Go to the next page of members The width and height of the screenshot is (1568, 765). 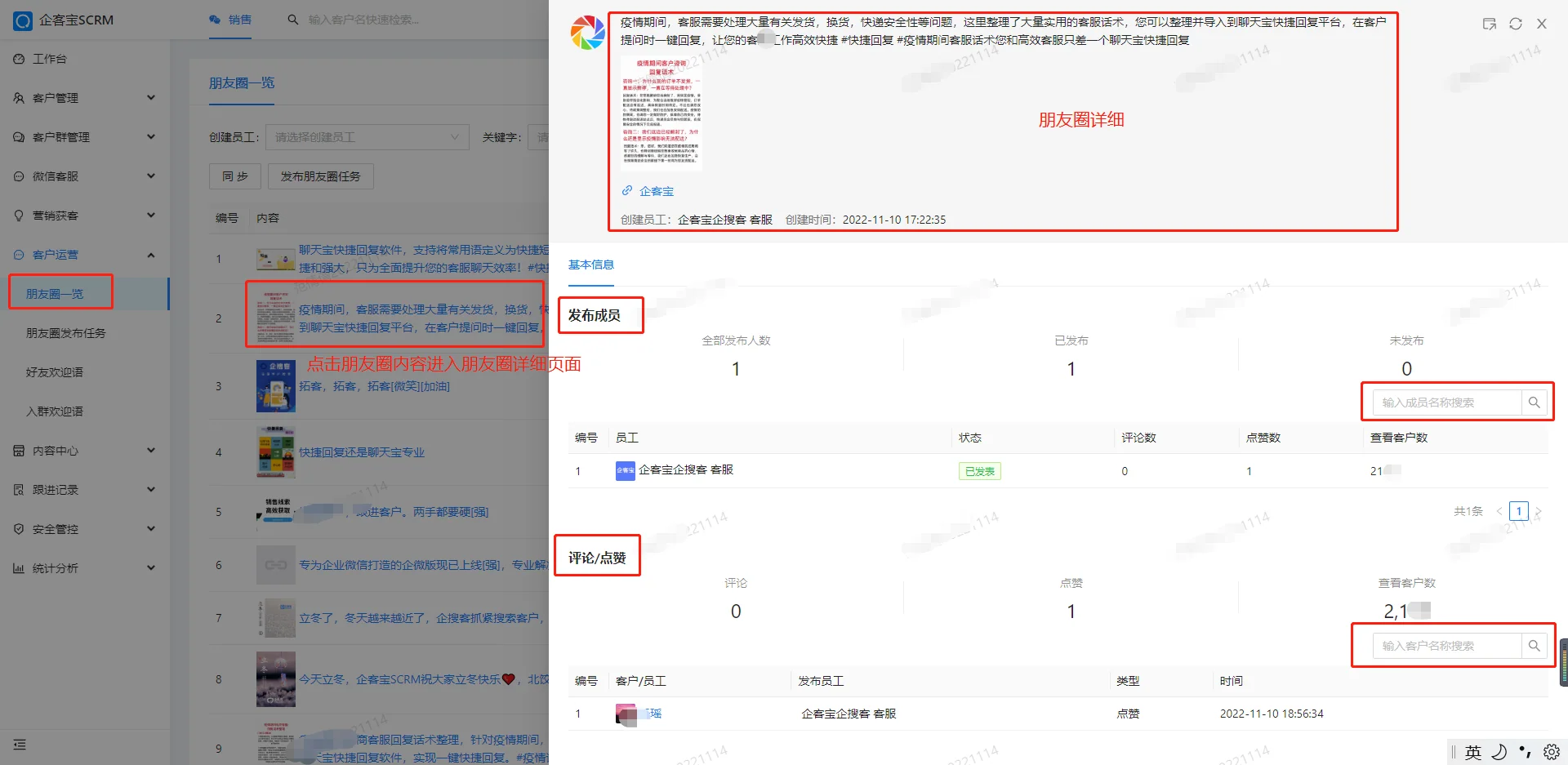[1539, 511]
